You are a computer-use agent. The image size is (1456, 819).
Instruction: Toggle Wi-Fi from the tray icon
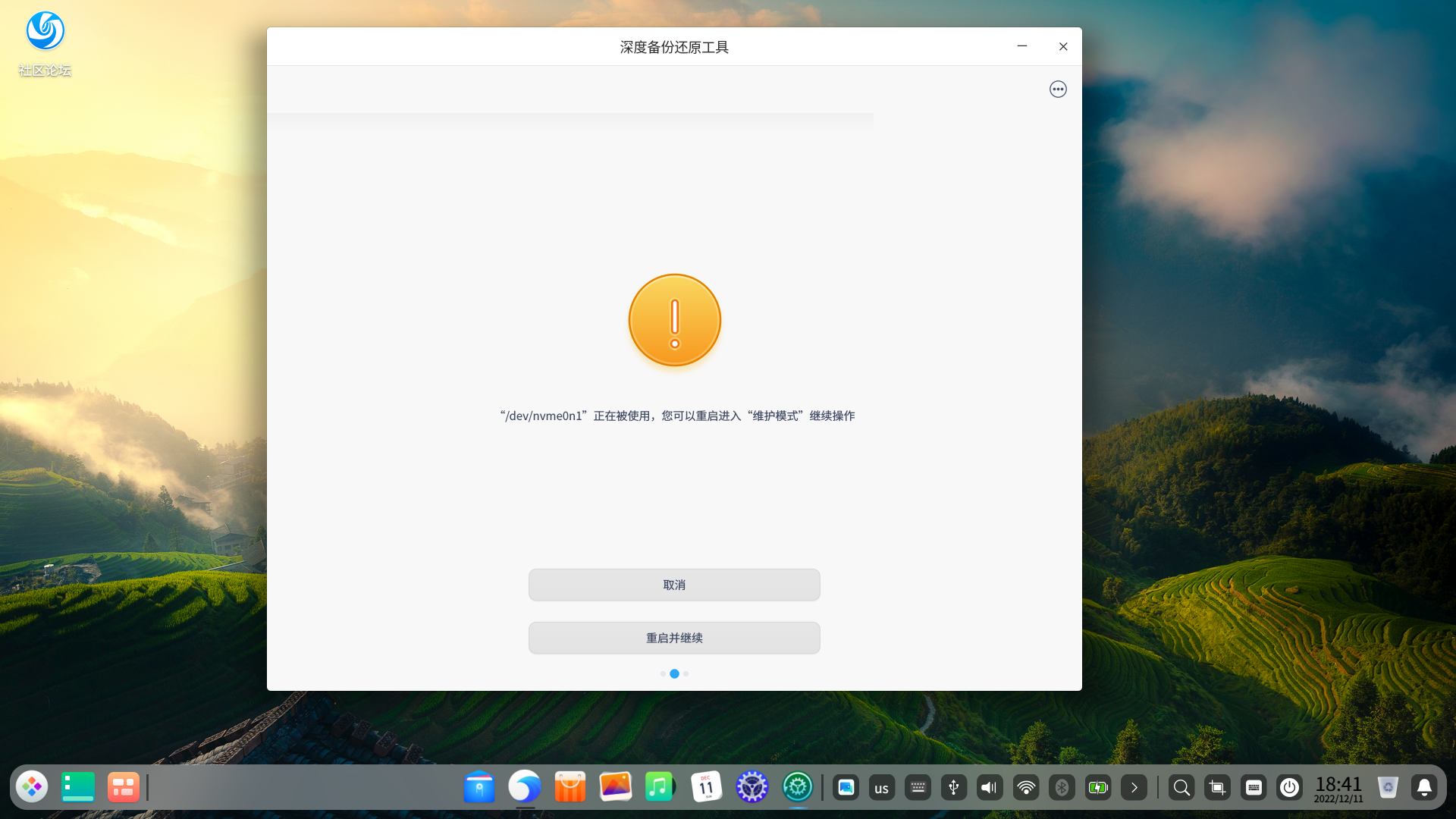click(1026, 788)
